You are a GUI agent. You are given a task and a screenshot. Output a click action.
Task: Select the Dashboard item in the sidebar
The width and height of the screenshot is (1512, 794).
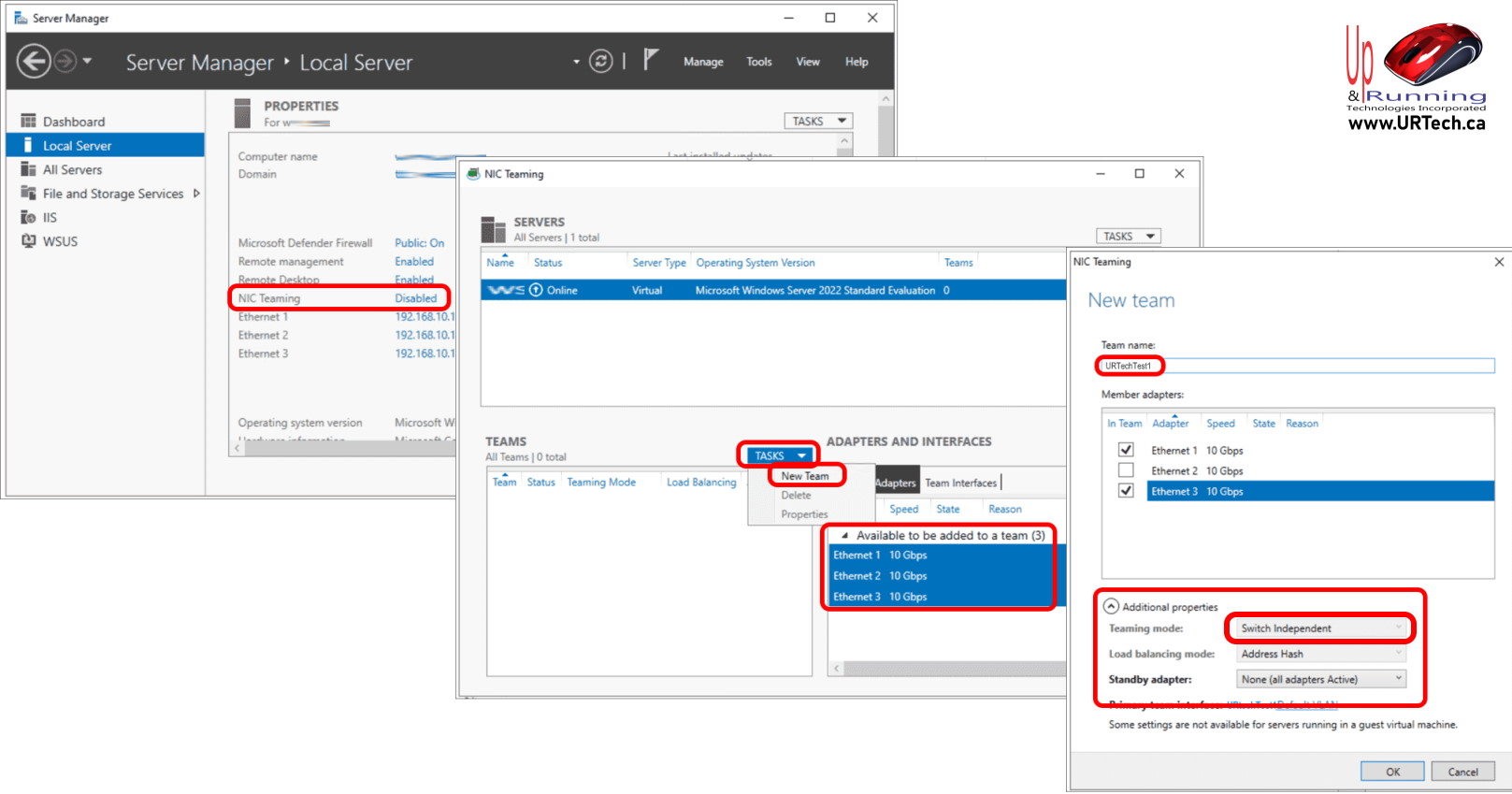tap(105, 122)
